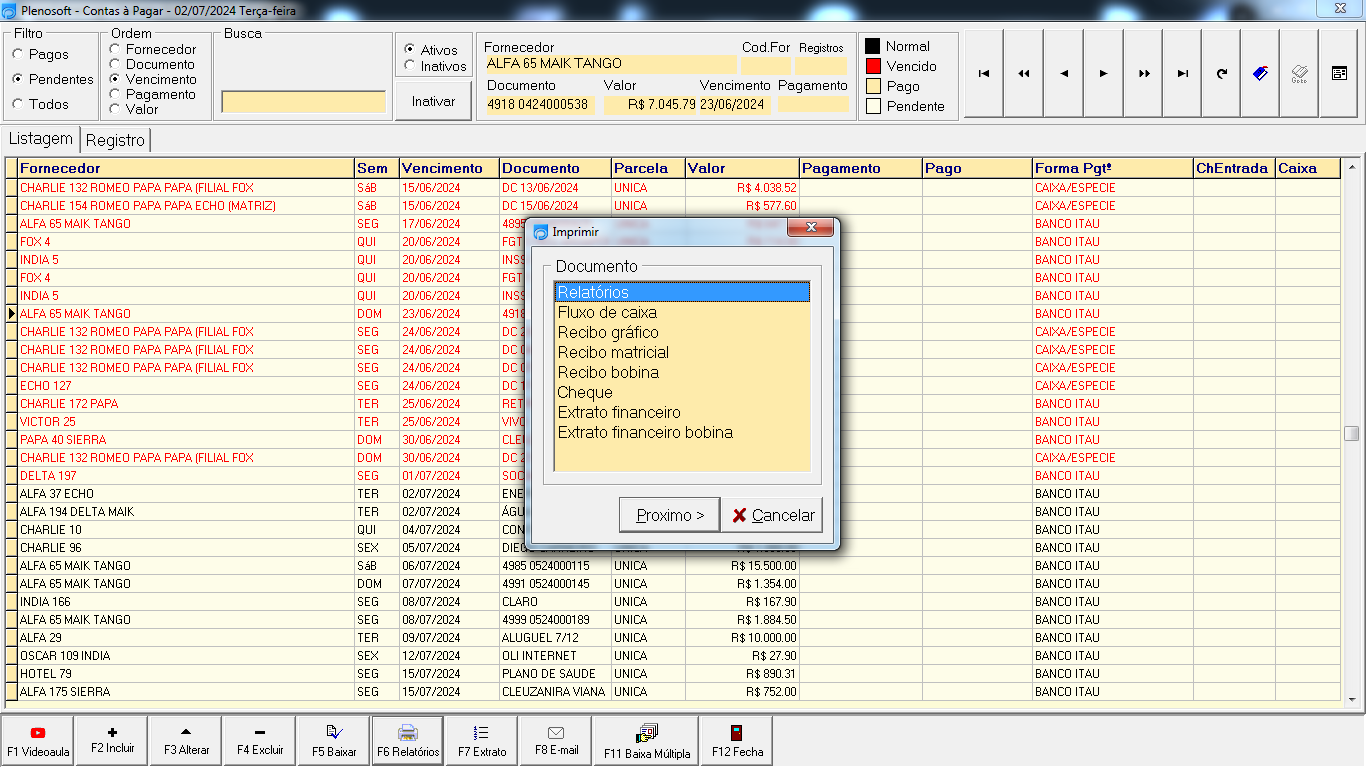Open the F1 Videoaula tutorial

point(38,741)
